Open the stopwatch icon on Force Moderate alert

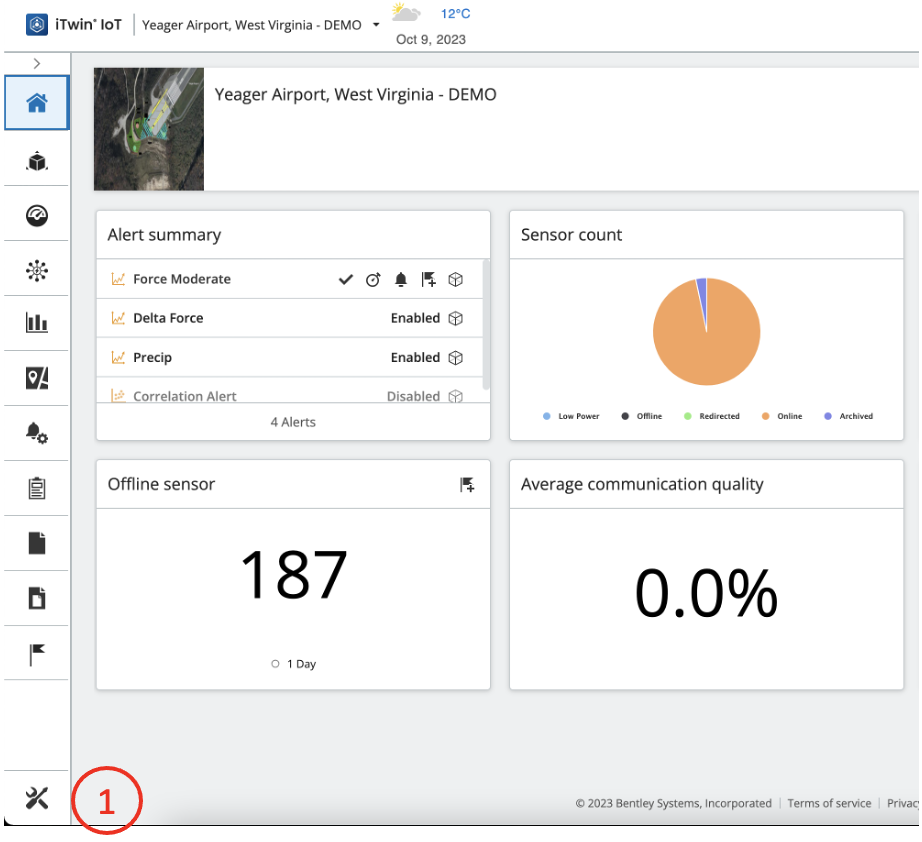pos(373,279)
